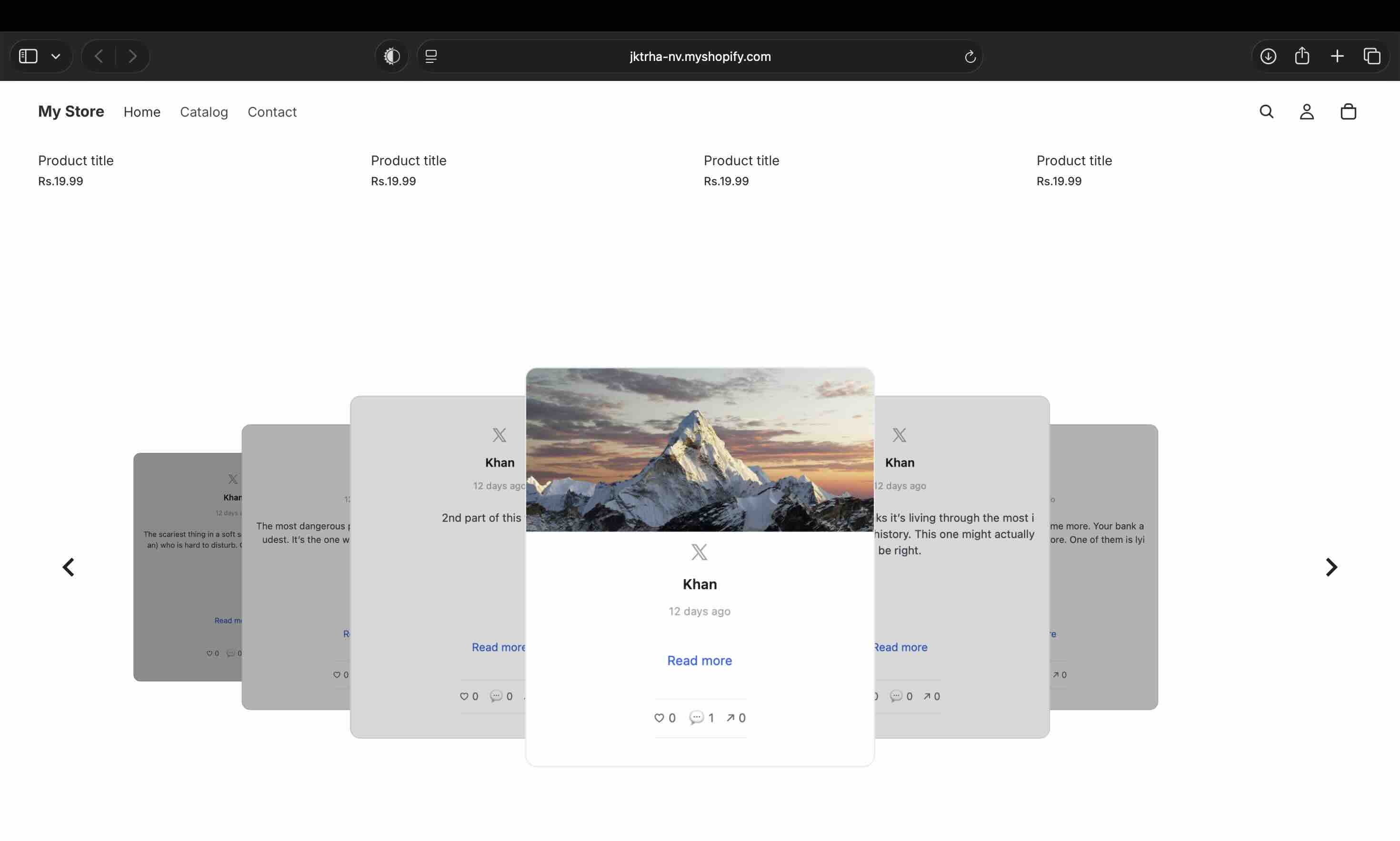Click X logo on 'living through' card

tap(899, 435)
